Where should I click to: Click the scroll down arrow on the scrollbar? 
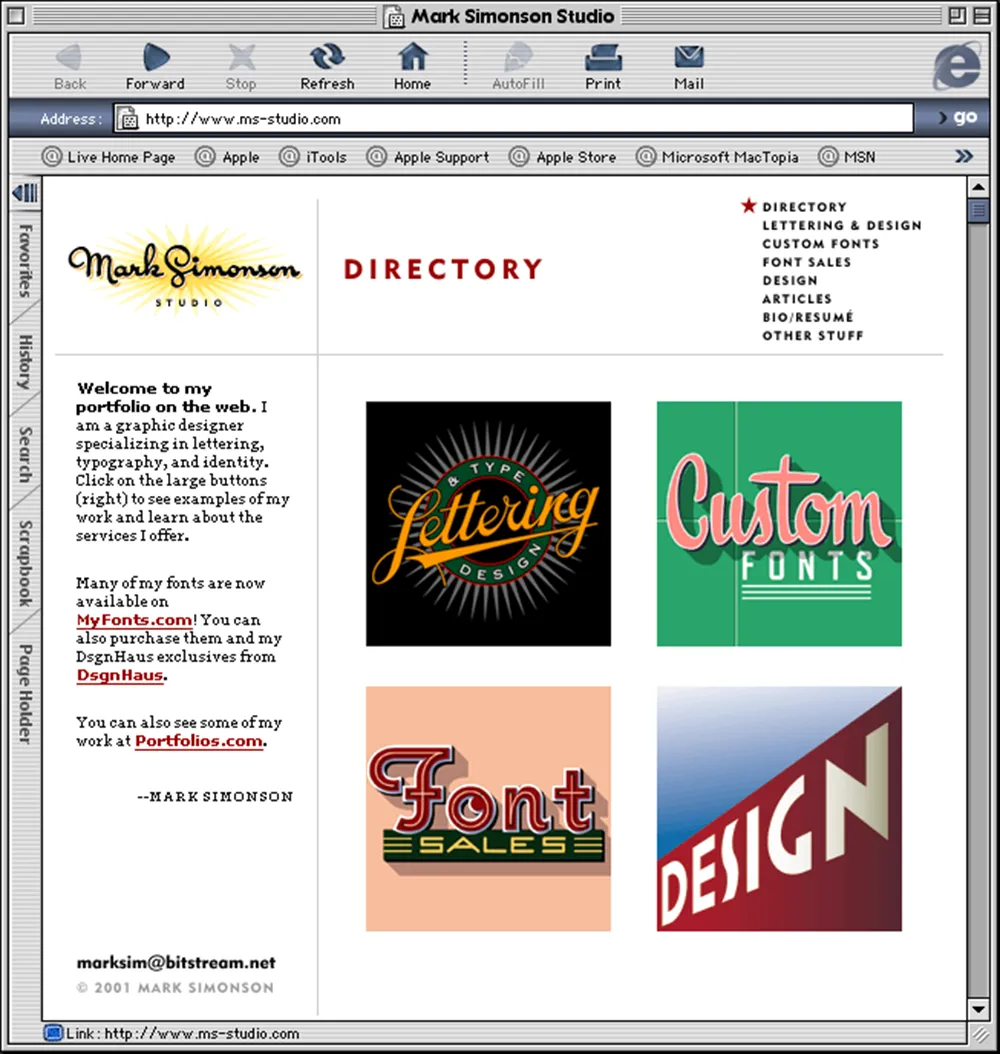pyautogui.click(x=977, y=1008)
